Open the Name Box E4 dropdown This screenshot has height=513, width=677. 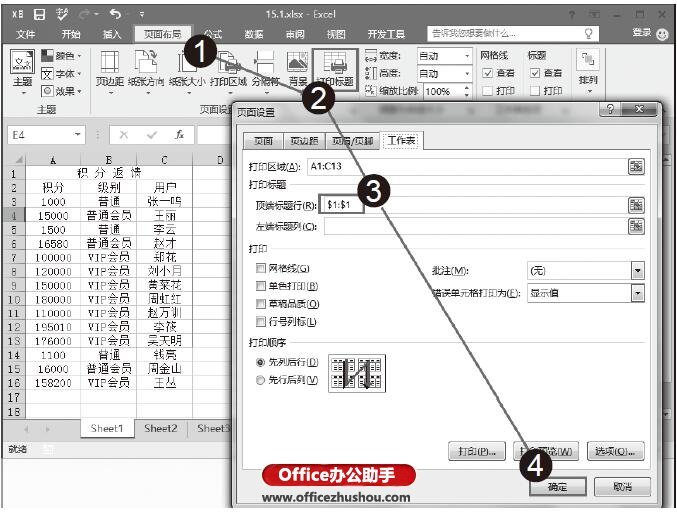pos(77,135)
